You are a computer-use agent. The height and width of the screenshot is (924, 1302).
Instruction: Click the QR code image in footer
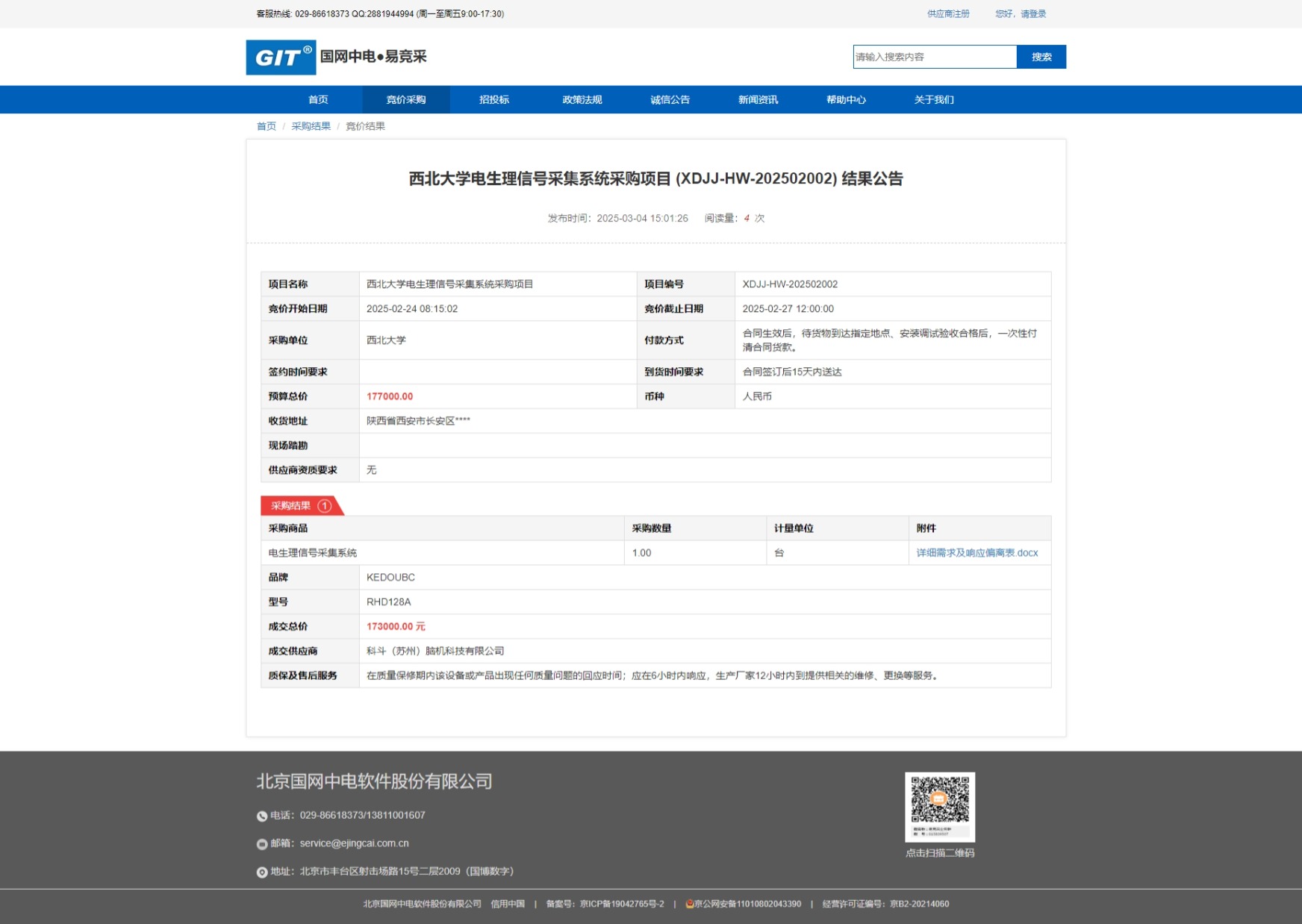(x=939, y=807)
